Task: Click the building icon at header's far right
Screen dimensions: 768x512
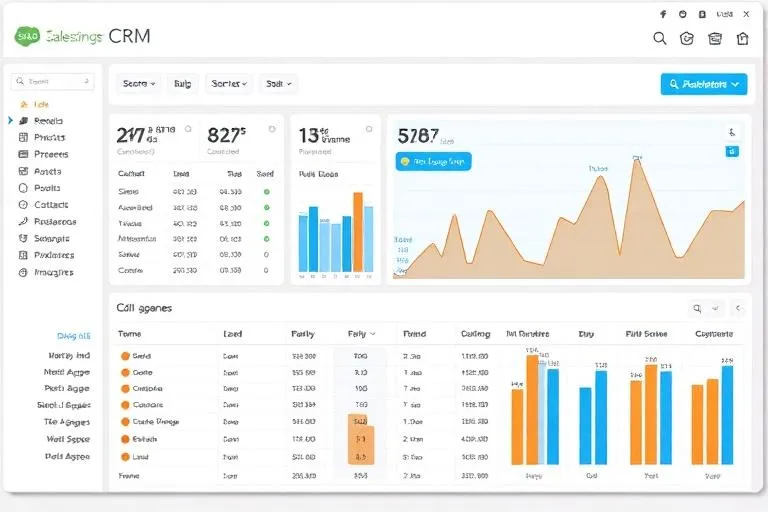Action: [743, 38]
